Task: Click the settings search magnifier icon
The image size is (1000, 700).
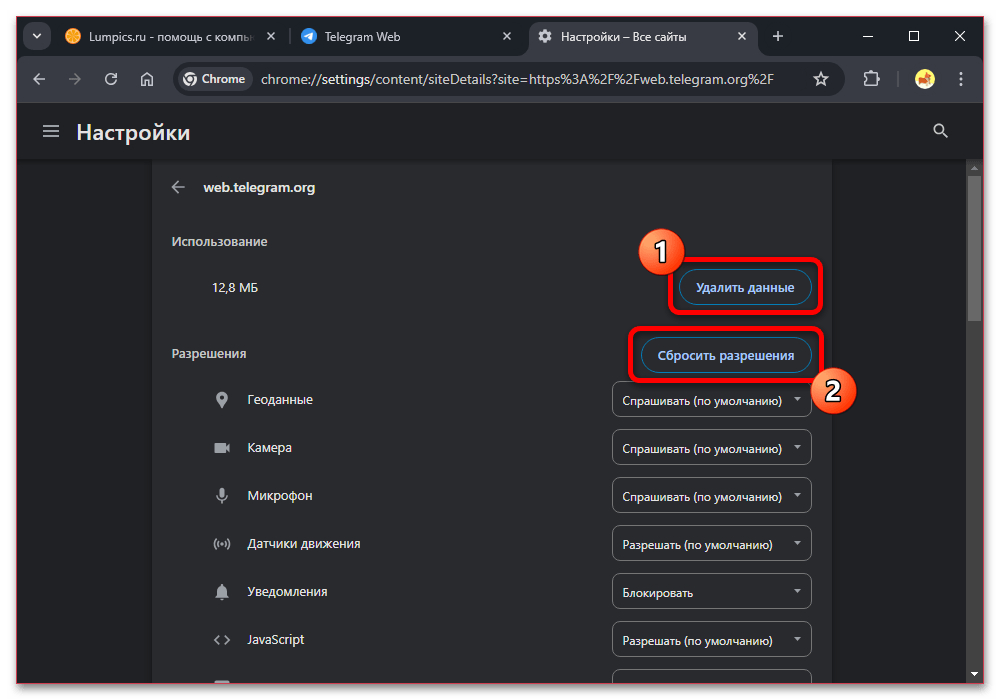Action: [x=940, y=131]
